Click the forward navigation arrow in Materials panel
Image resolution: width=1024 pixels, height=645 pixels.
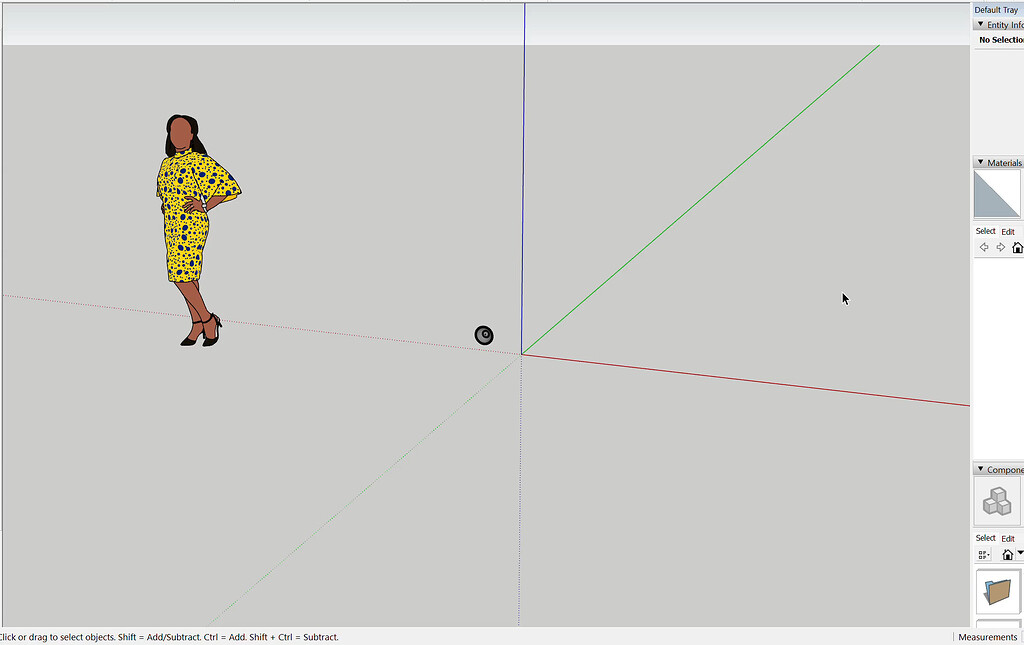(999, 247)
